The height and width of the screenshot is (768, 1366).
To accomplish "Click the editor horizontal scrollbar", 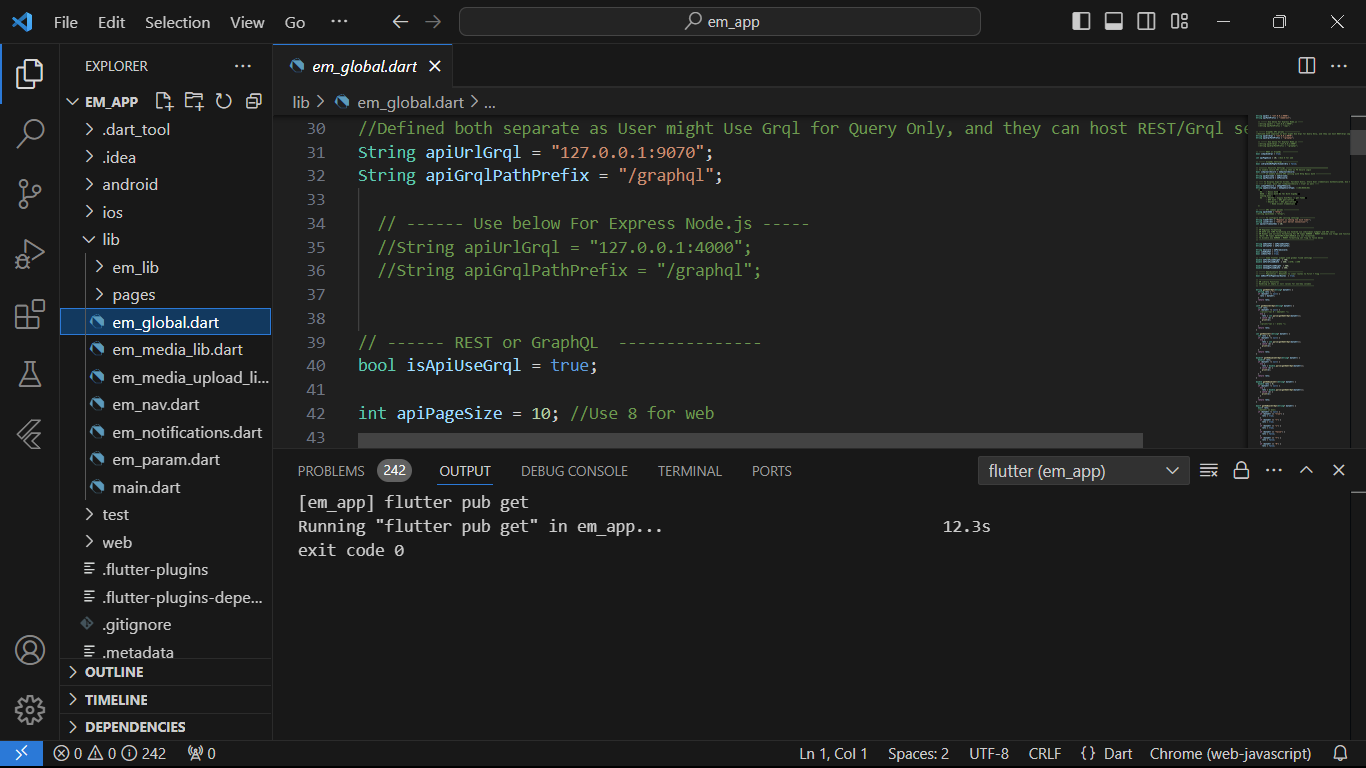I will pos(750,440).
